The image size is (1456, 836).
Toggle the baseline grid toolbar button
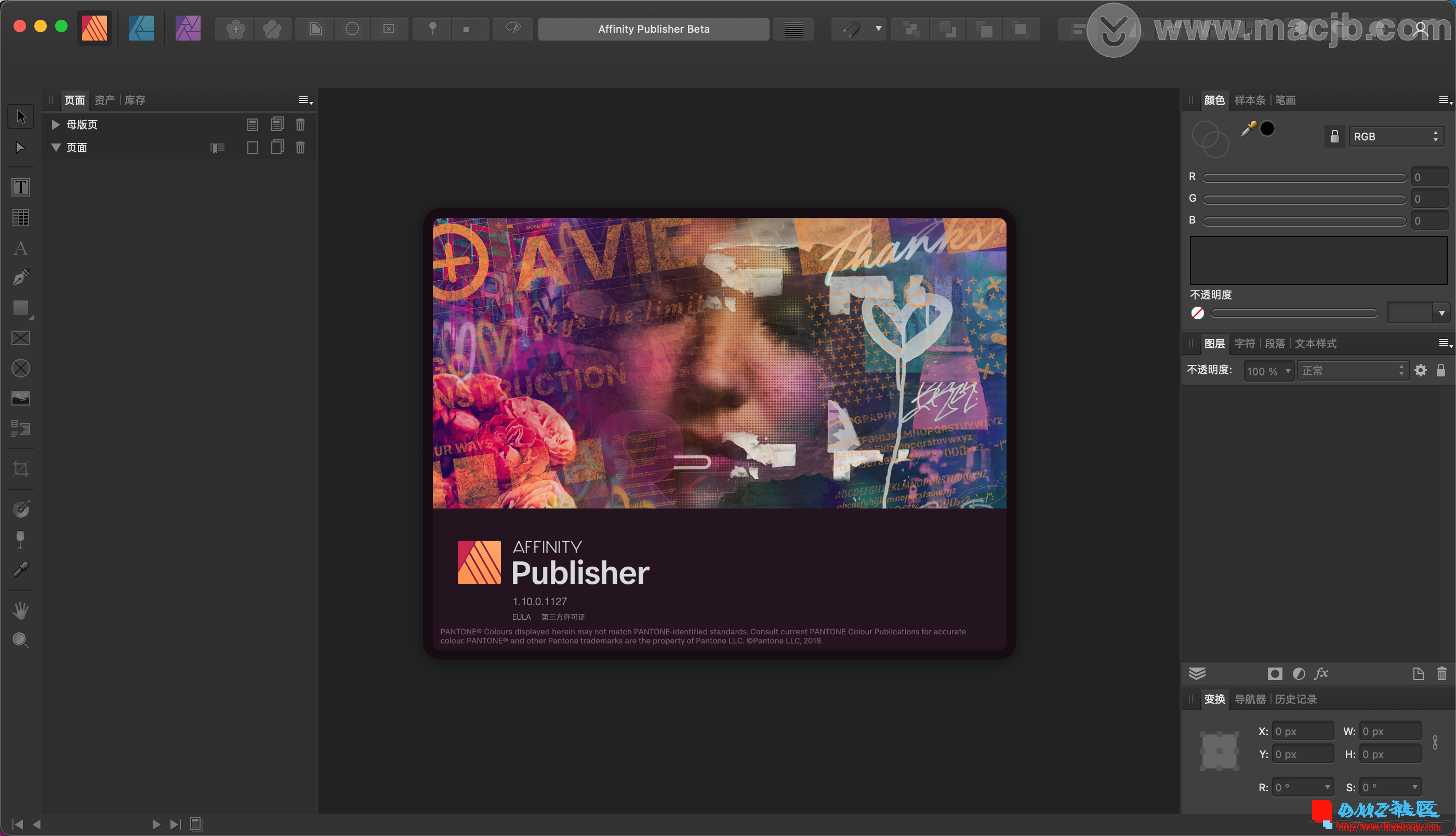[793, 29]
